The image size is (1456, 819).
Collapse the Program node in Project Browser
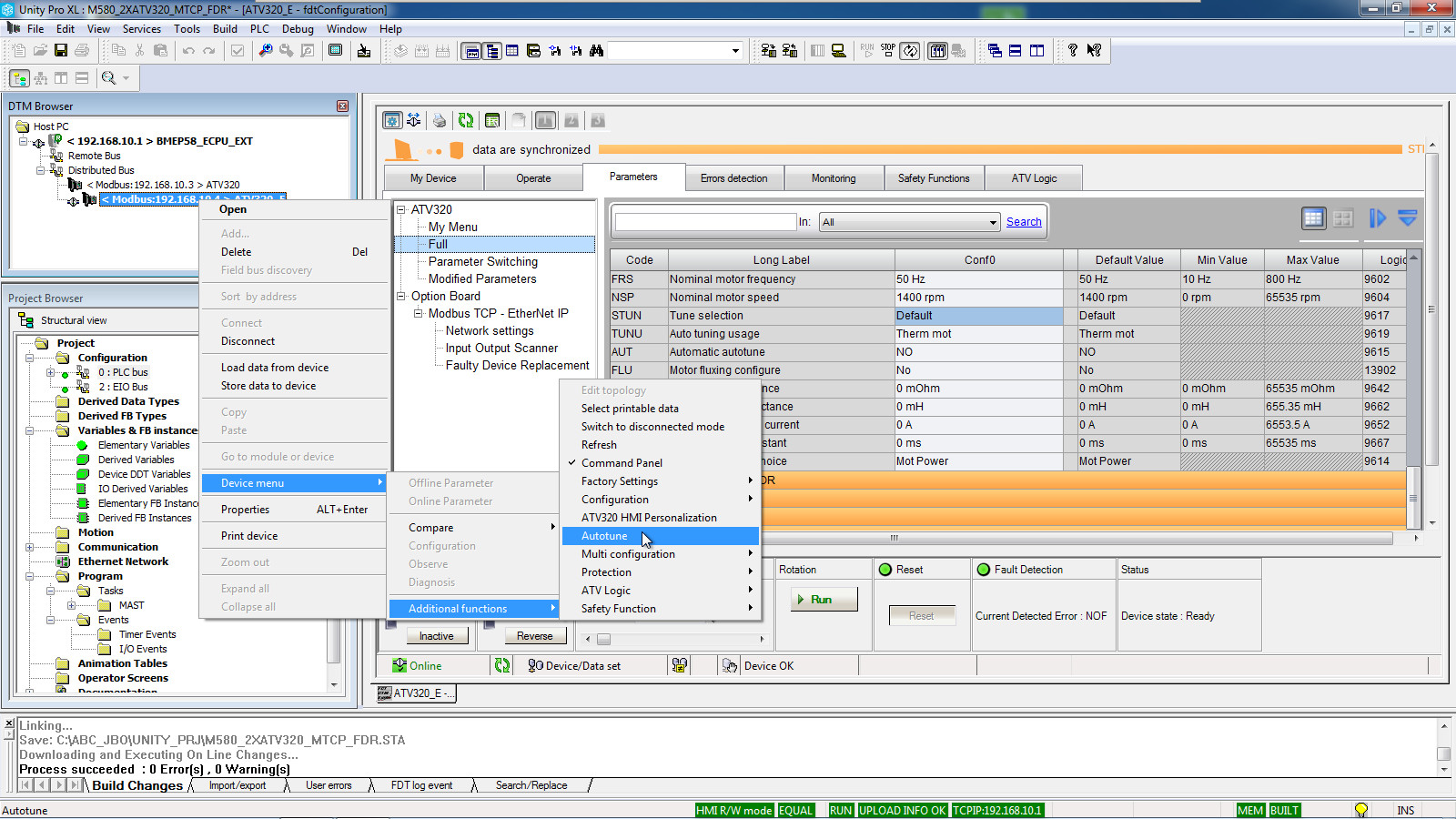(x=30, y=576)
